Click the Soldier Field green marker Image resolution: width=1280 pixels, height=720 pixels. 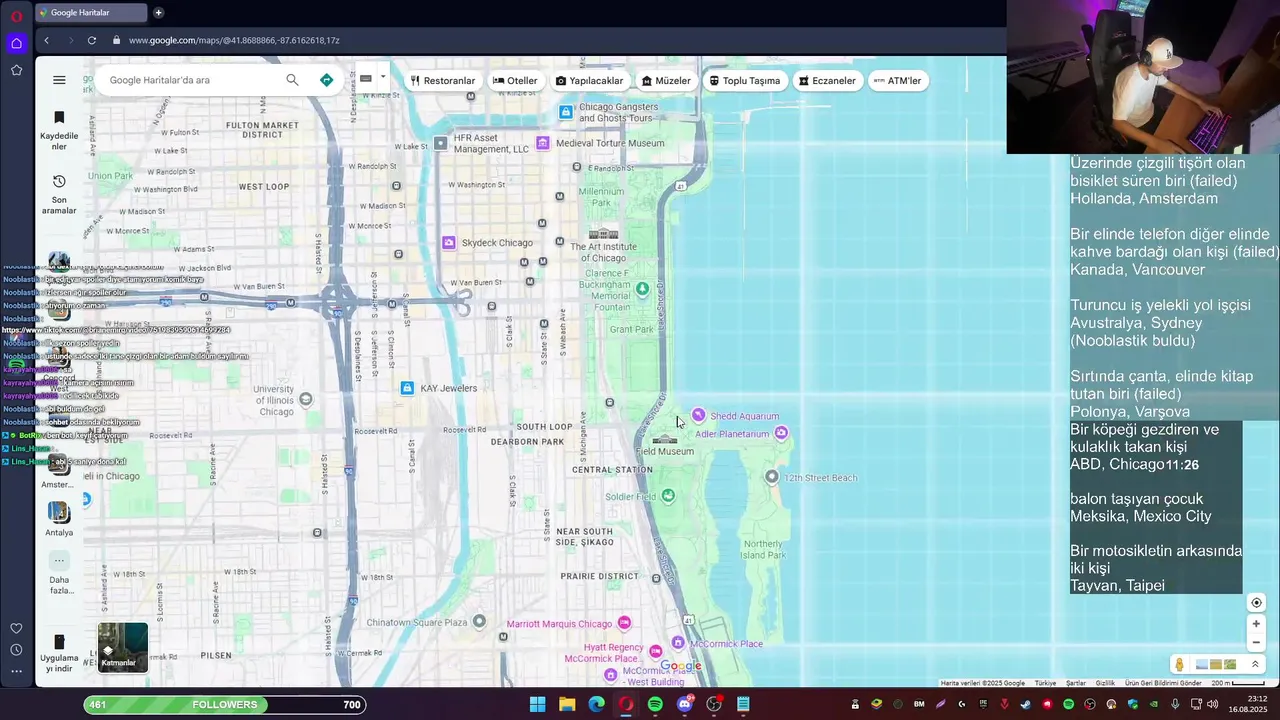coord(668,495)
